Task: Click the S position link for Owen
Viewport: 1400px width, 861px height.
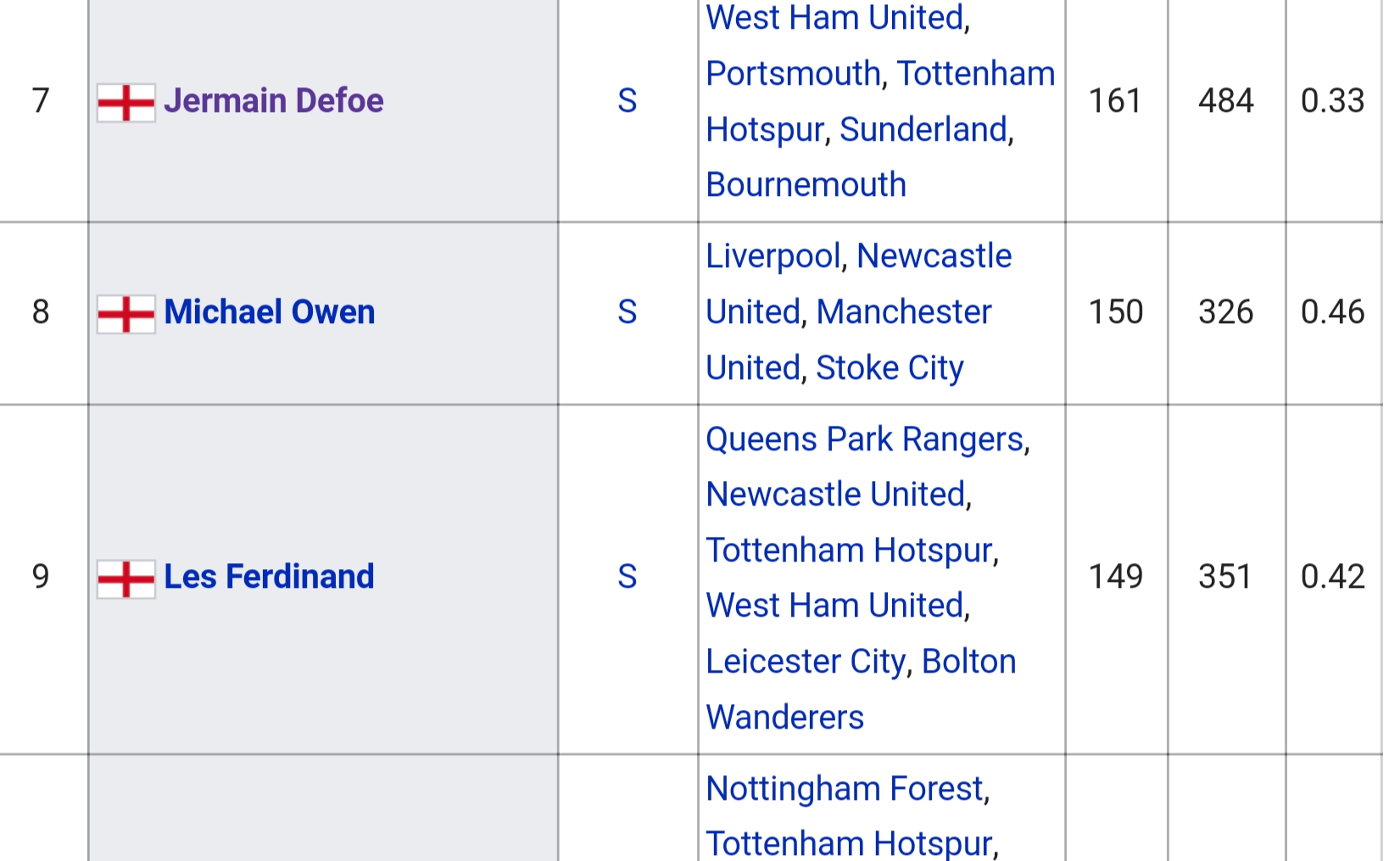Action: point(627,311)
